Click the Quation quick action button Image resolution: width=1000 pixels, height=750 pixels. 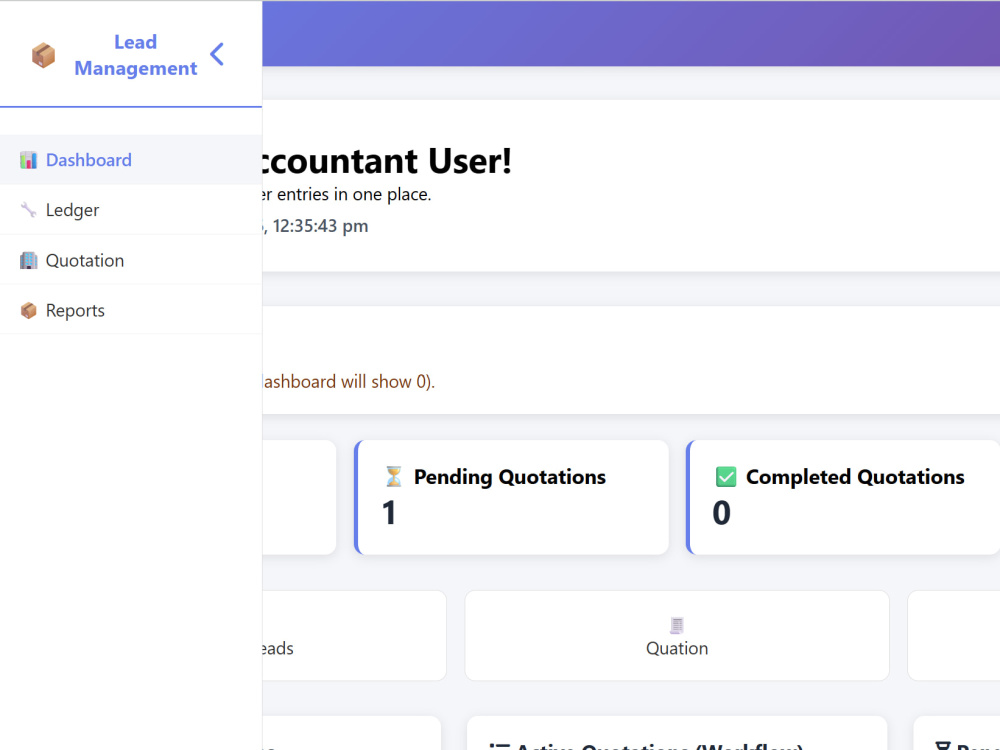click(x=677, y=635)
